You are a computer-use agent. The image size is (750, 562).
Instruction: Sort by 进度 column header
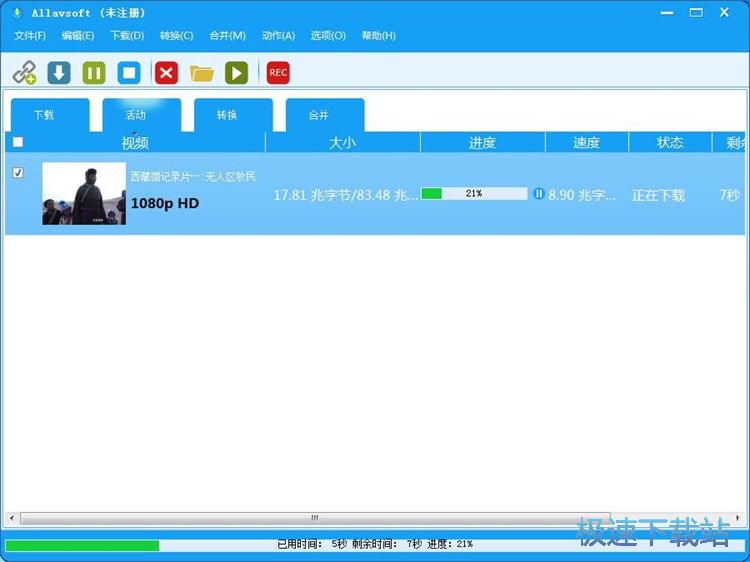483,143
